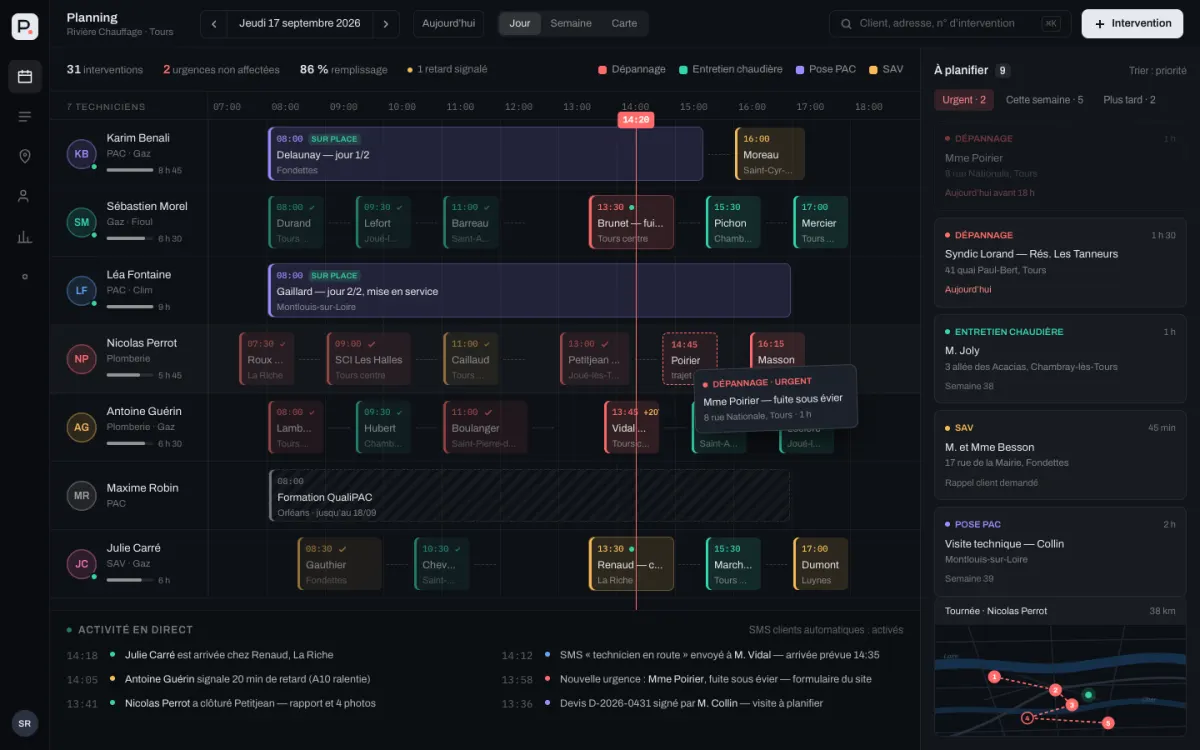This screenshot has width=1200, height=750.
Task: Open the Trier : priorité sort dropdown
Action: pos(1157,71)
